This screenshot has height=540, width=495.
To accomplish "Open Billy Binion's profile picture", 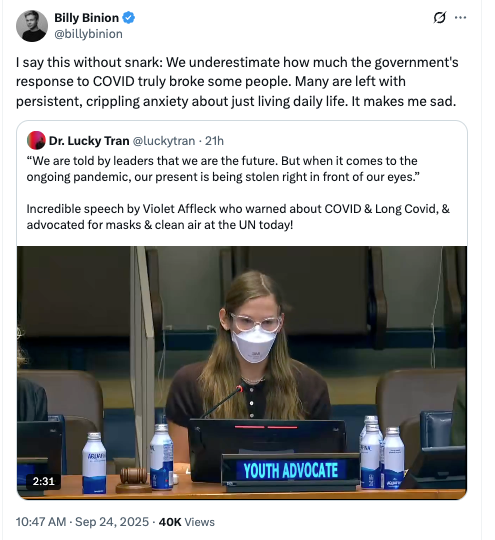I will pyautogui.click(x=32, y=26).
